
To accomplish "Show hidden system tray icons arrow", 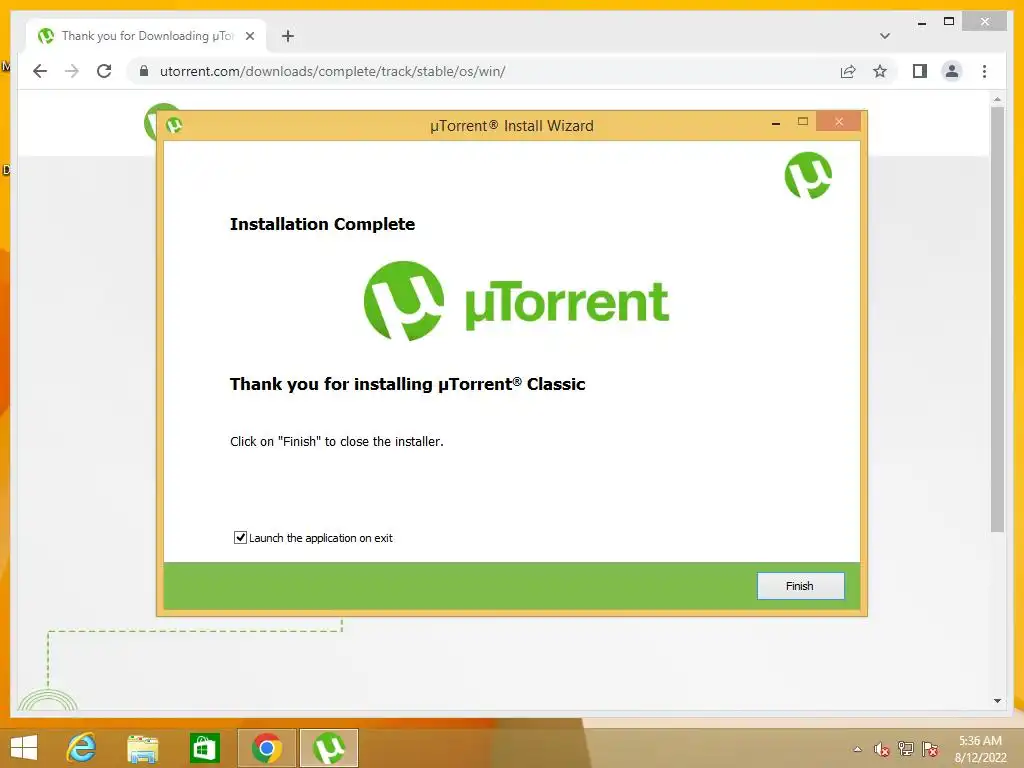I will [x=857, y=749].
